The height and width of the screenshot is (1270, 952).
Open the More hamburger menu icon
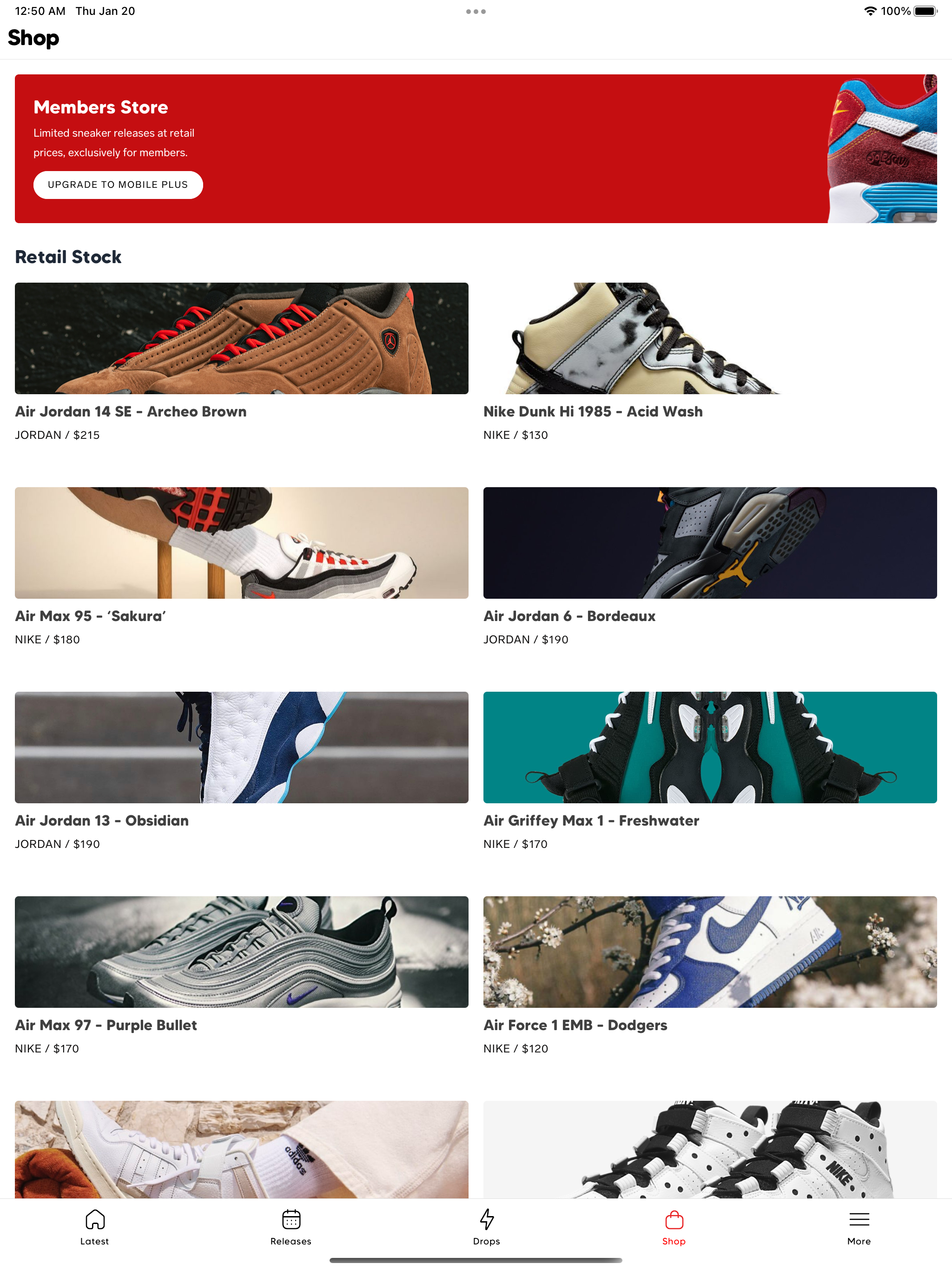[x=859, y=1219]
